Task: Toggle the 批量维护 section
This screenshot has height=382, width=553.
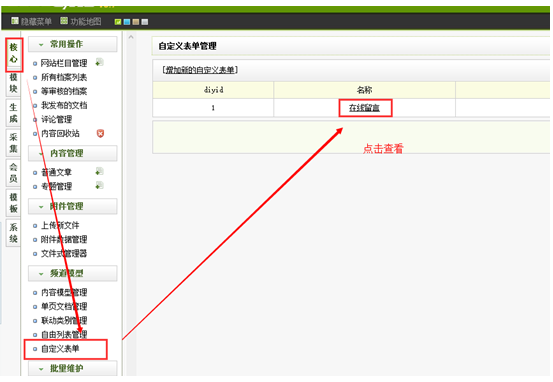Action: coord(73,369)
